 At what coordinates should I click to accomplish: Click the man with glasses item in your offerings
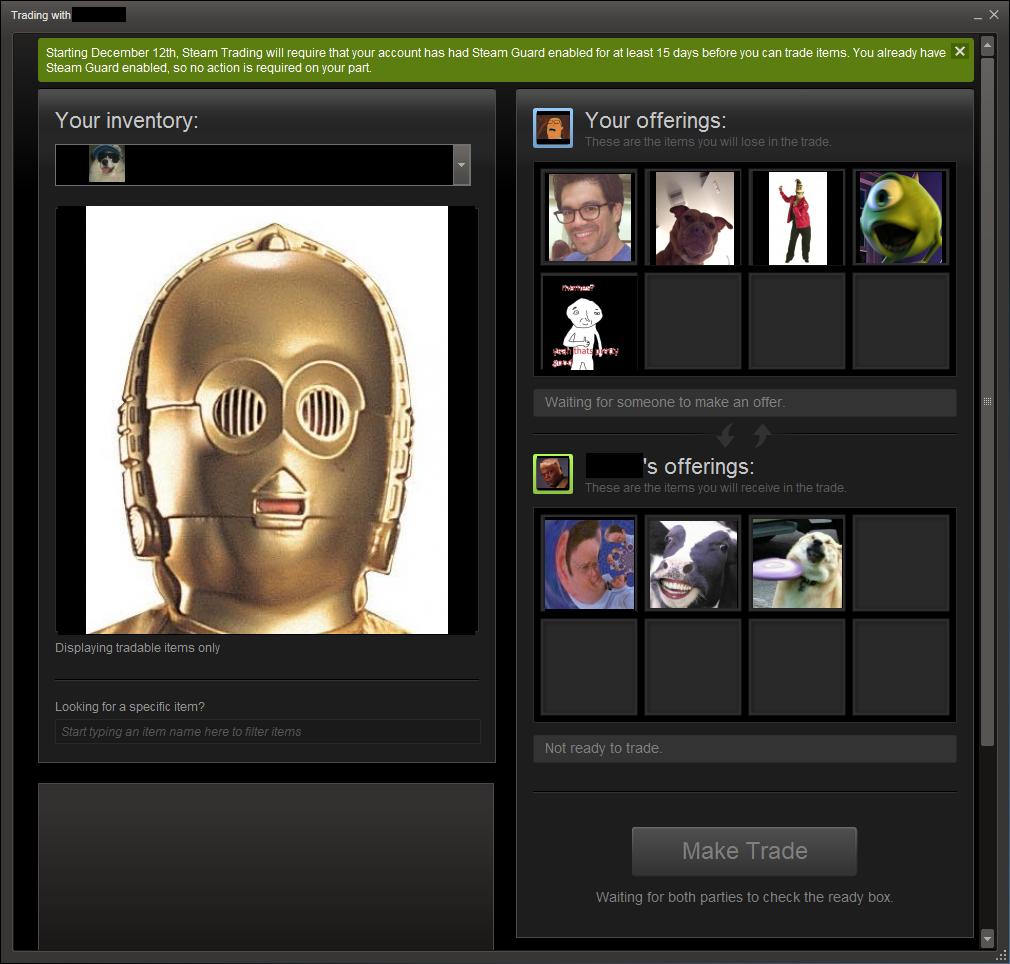[589, 217]
